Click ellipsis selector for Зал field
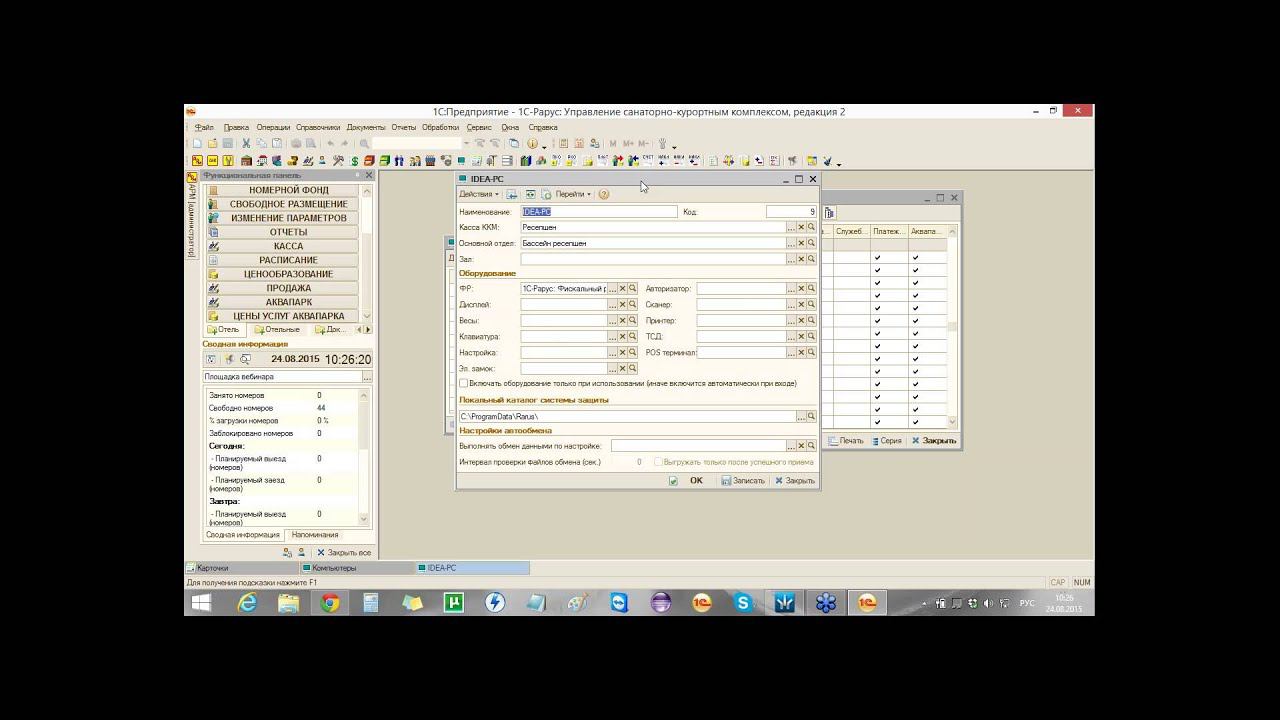This screenshot has height=720, width=1280. coord(791,259)
